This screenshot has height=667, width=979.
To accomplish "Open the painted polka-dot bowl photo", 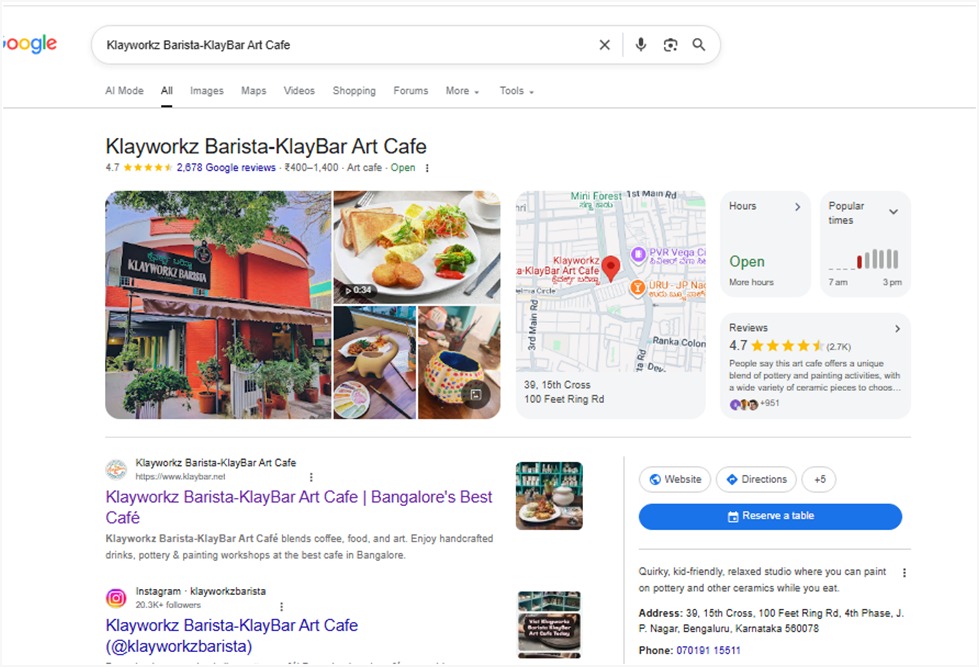I will point(459,362).
